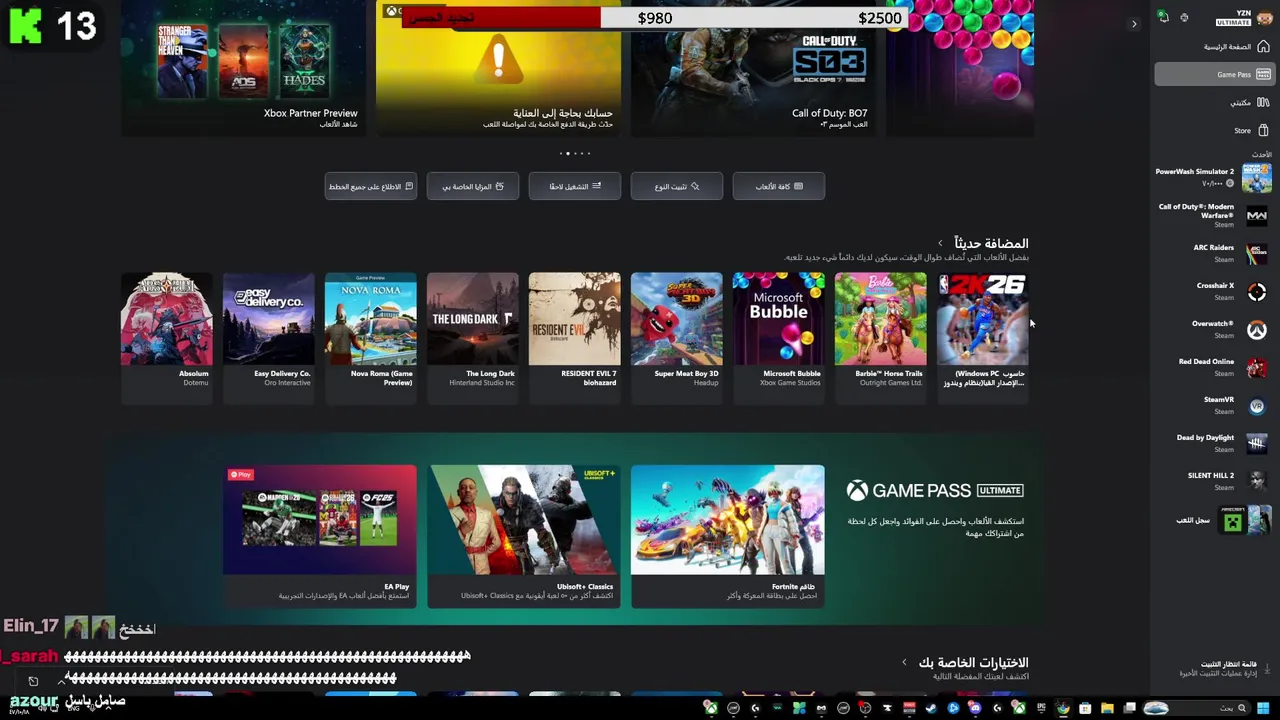The width and height of the screenshot is (1280, 720).
Task: Open File Explorer from the taskbar
Action: 1107,708
